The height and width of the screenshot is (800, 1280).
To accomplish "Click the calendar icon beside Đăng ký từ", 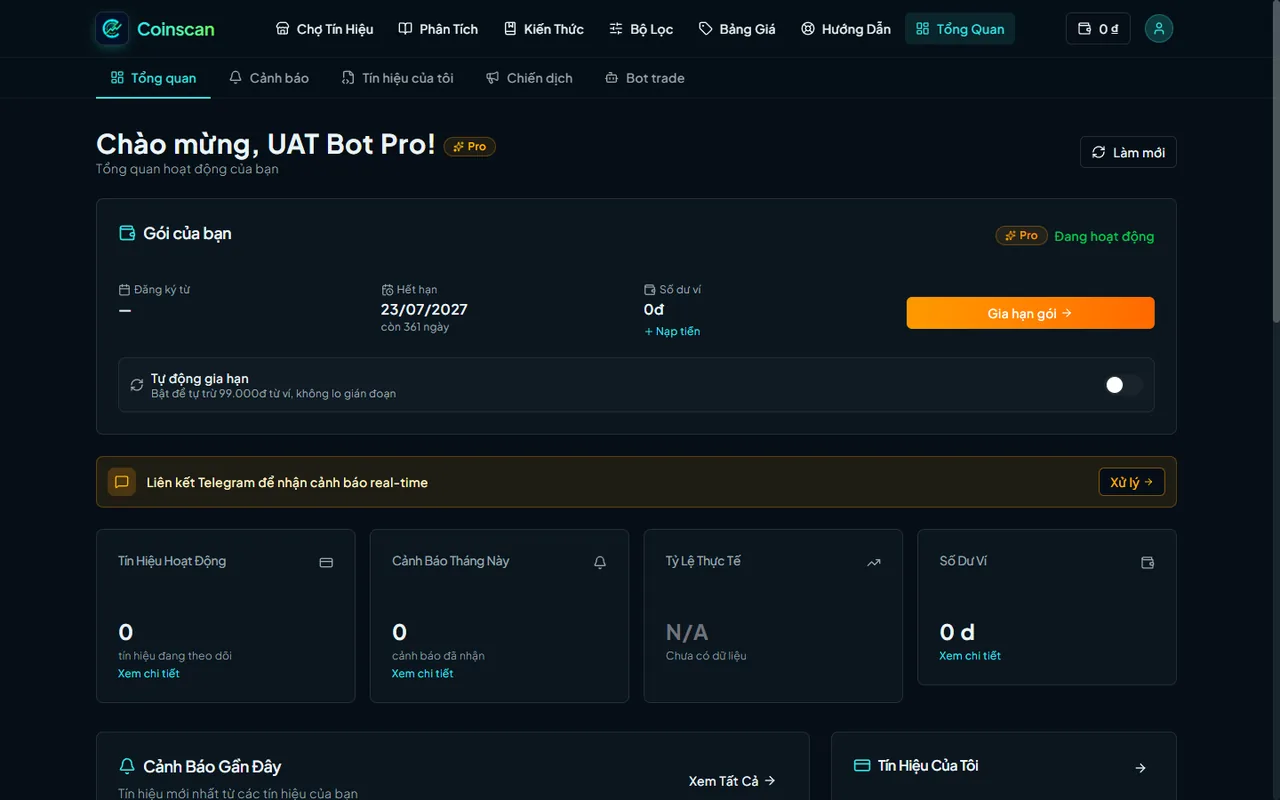I will pos(124,290).
